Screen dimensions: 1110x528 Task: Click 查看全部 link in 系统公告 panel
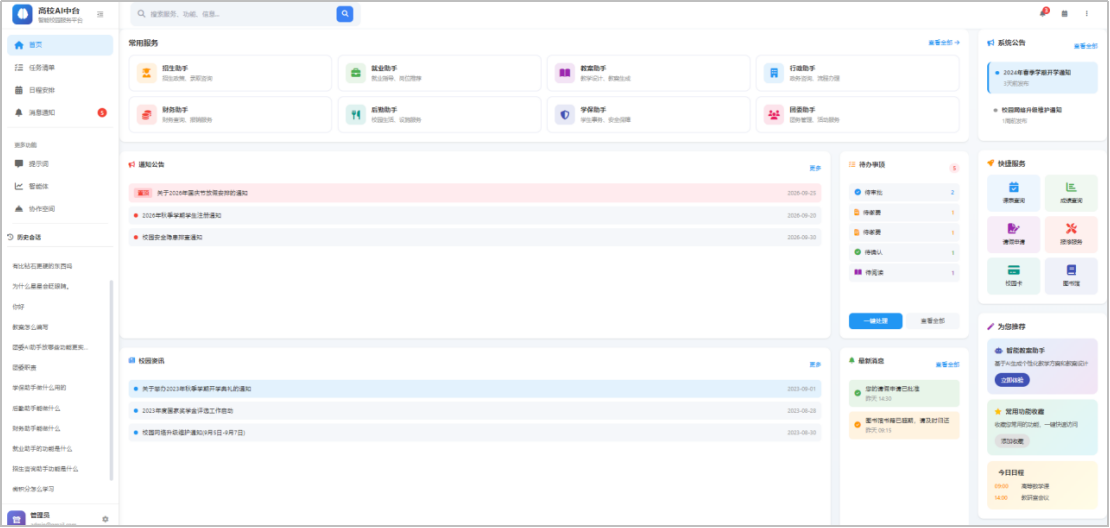1085,46
